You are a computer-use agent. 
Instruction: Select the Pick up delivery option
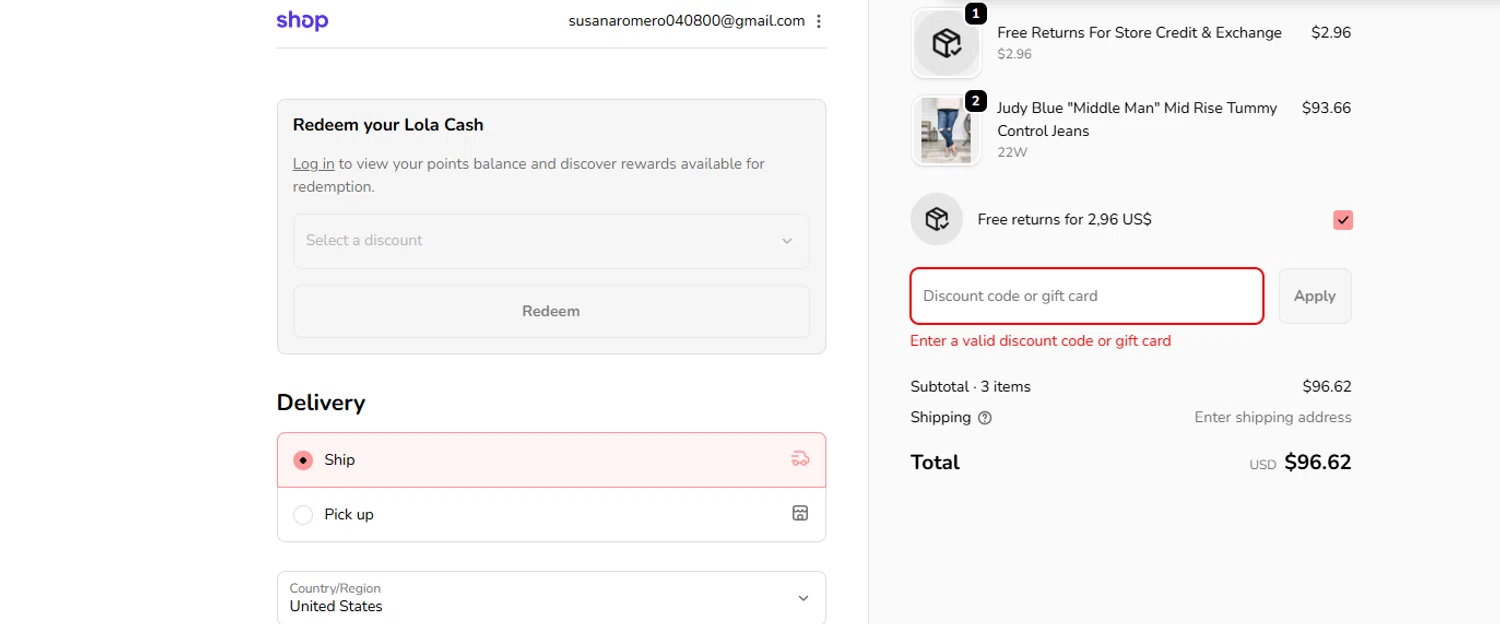click(x=303, y=515)
